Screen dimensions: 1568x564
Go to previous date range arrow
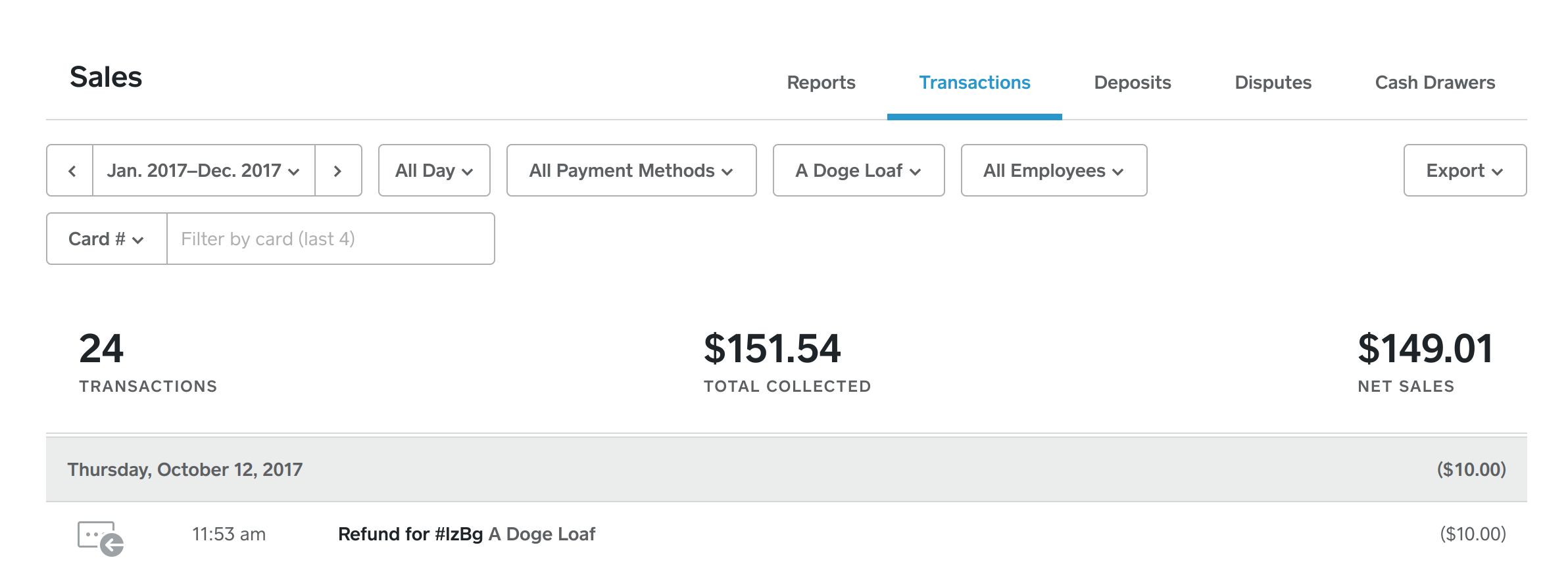pos(71,171)
